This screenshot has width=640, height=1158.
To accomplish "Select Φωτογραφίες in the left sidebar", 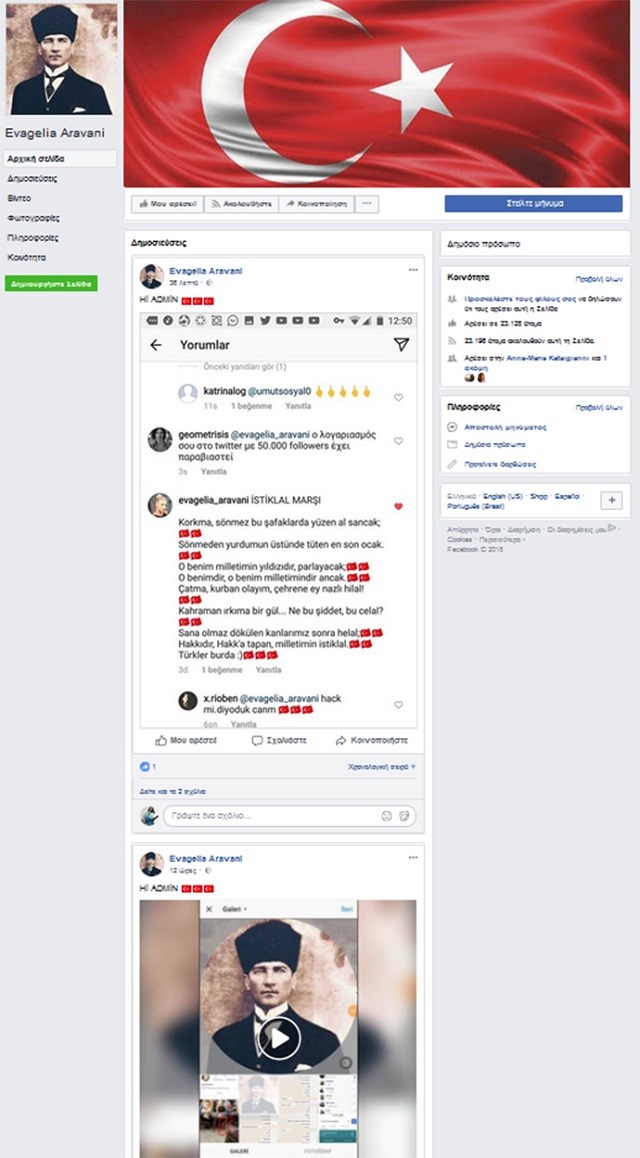I will point(33,218).
